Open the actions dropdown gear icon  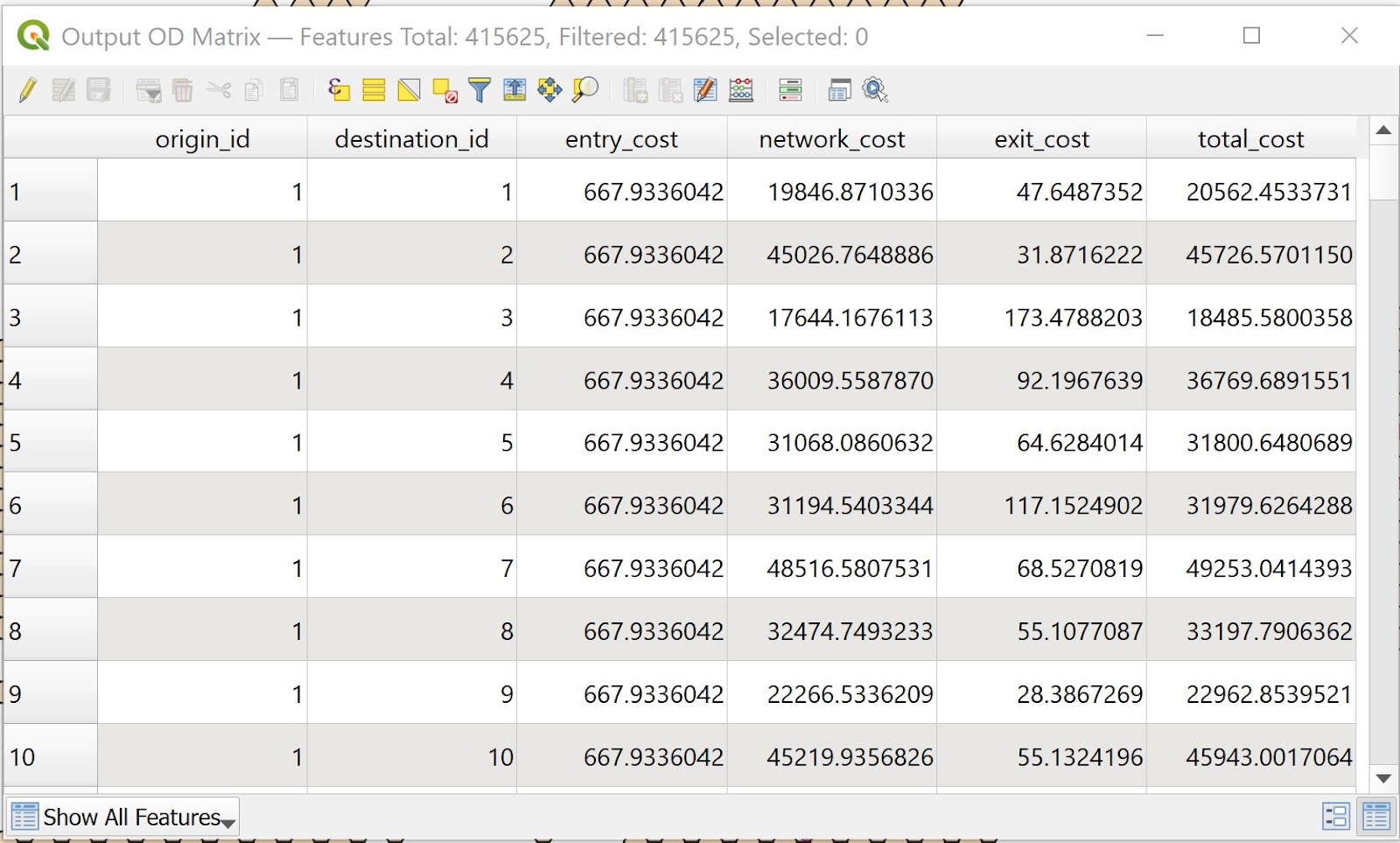[875, 90]
